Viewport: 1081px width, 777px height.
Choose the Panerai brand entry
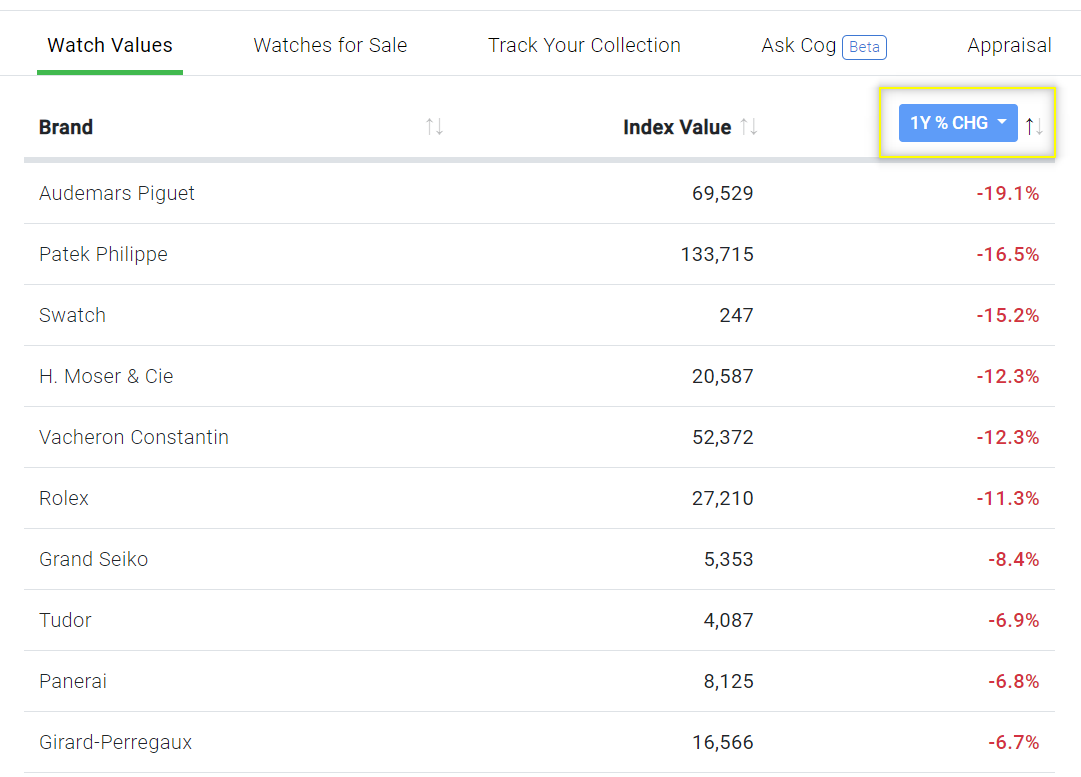click(x=73, y=681)
